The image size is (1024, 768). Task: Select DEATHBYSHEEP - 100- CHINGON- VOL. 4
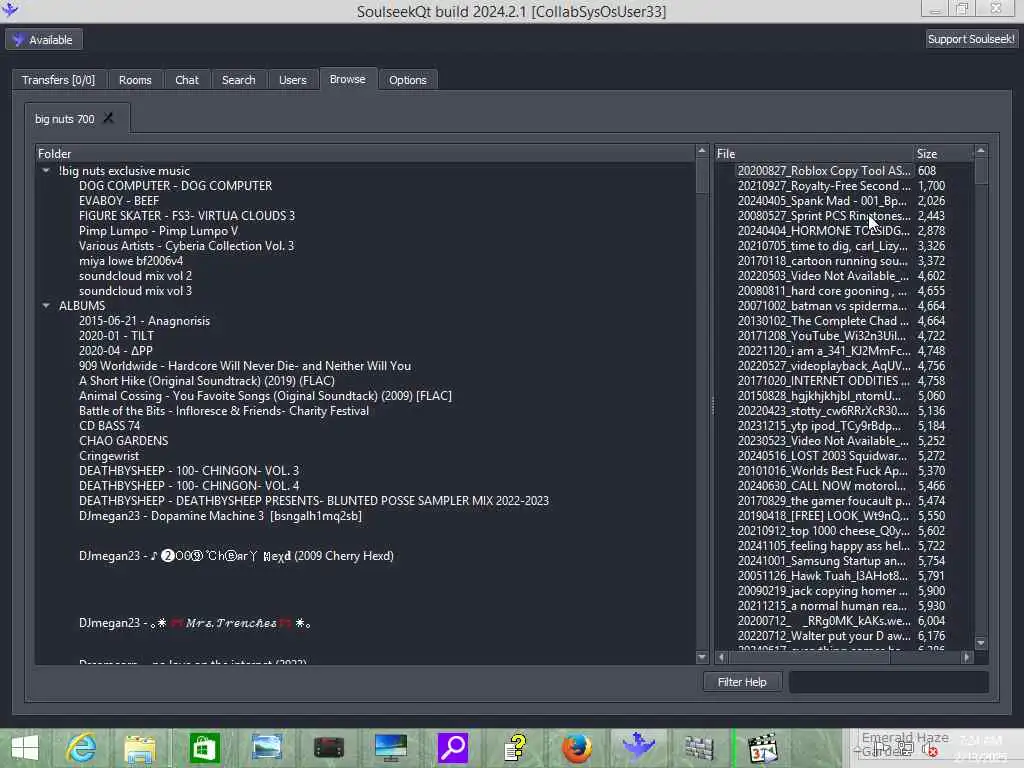(189, 485)
